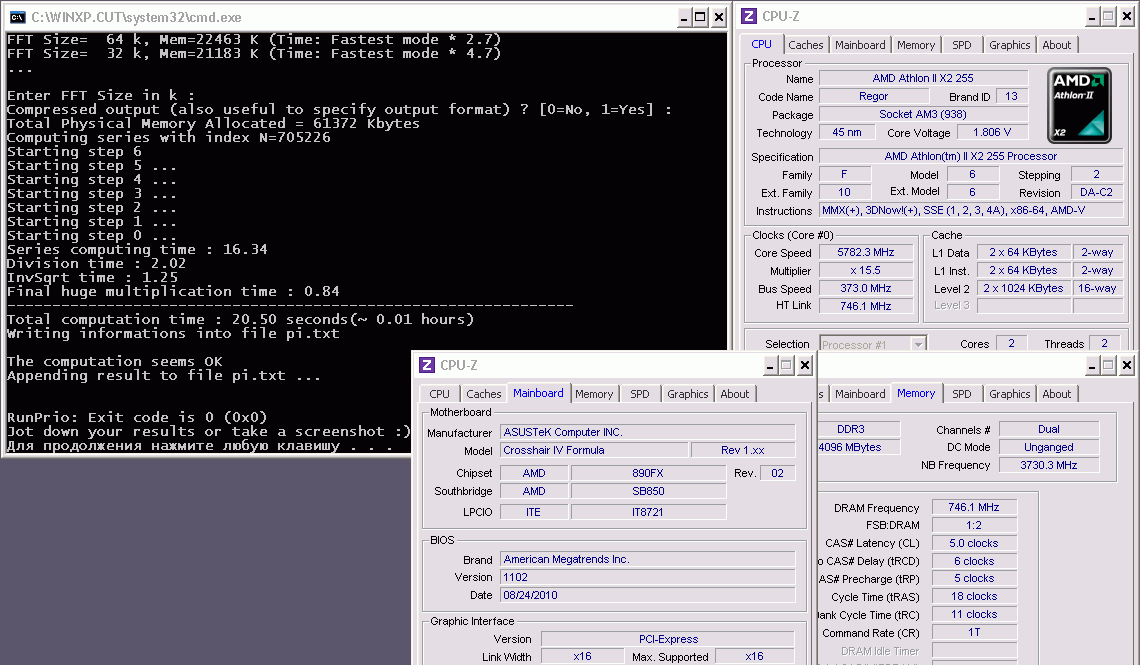Image resolution: width=1140 pixels, height=665 pixels.
Task: Open the Memory tab in the Mainboard tab CPU-Z window
Action: pyautogui.click(x=594, y=394)
